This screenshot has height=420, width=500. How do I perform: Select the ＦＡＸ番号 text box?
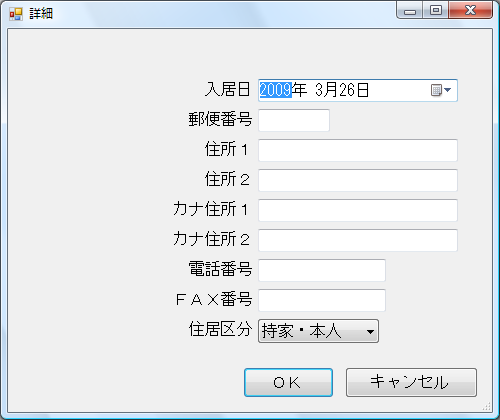pos(322,300)
